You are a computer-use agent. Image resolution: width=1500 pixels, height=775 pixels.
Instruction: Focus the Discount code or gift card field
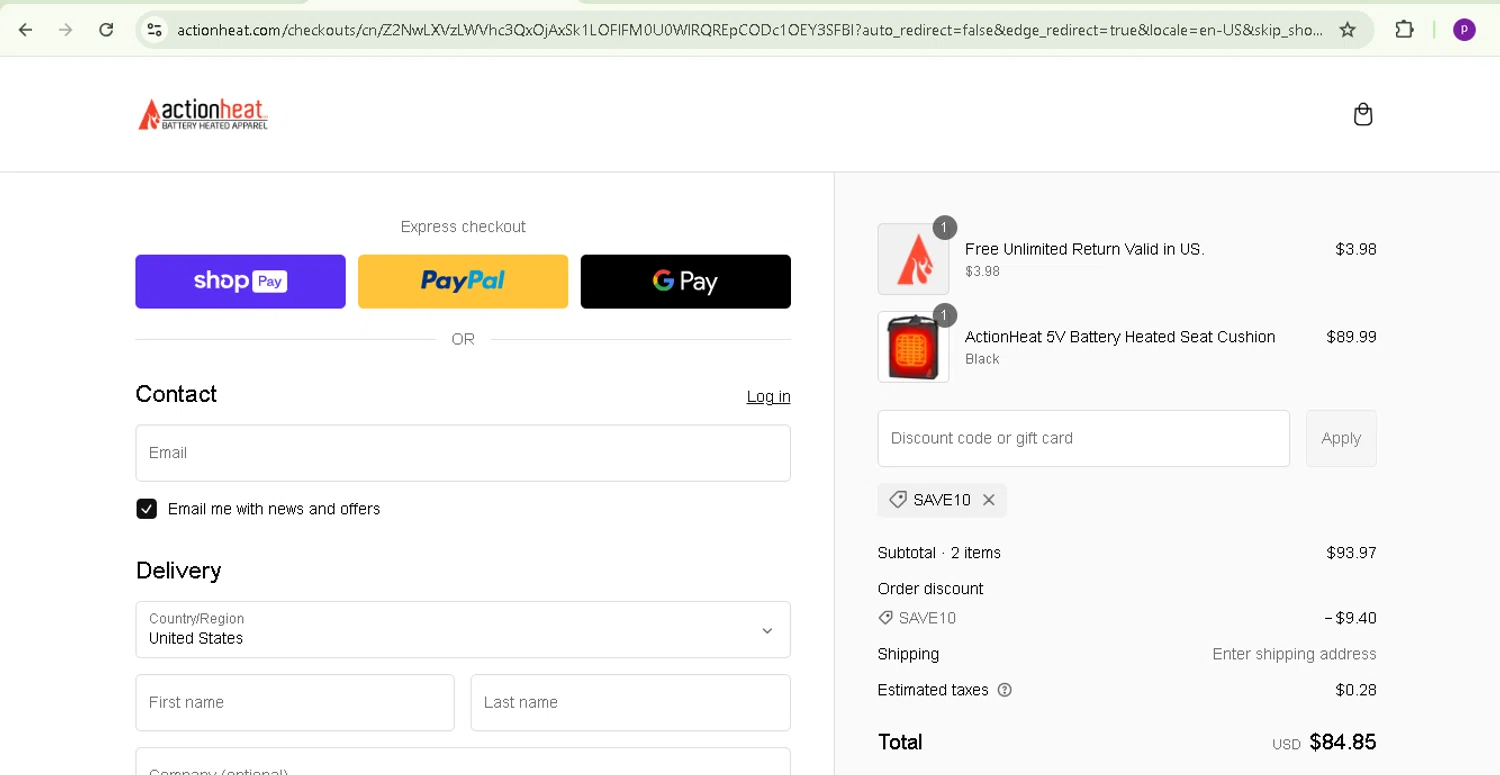point(1084,438)
